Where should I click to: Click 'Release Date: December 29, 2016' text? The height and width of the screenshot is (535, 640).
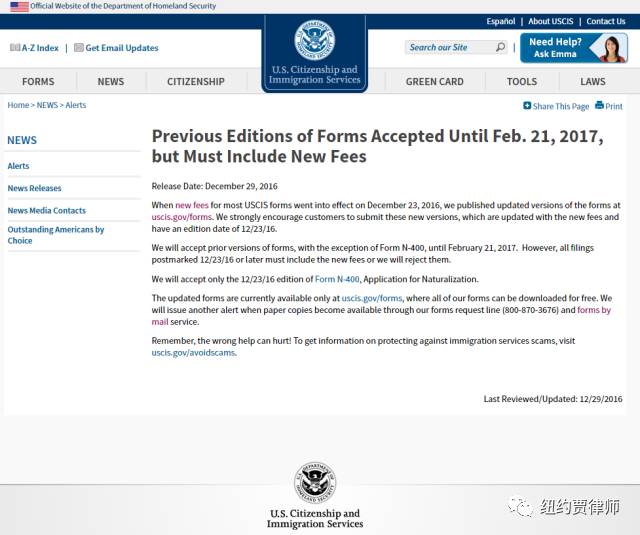click(214, 186)
